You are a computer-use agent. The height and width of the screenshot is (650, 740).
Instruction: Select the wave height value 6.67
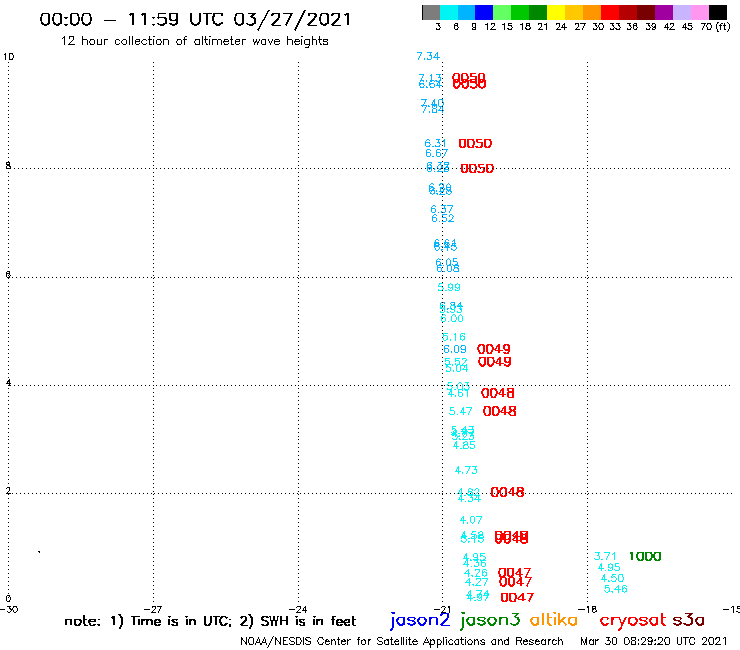436,153
